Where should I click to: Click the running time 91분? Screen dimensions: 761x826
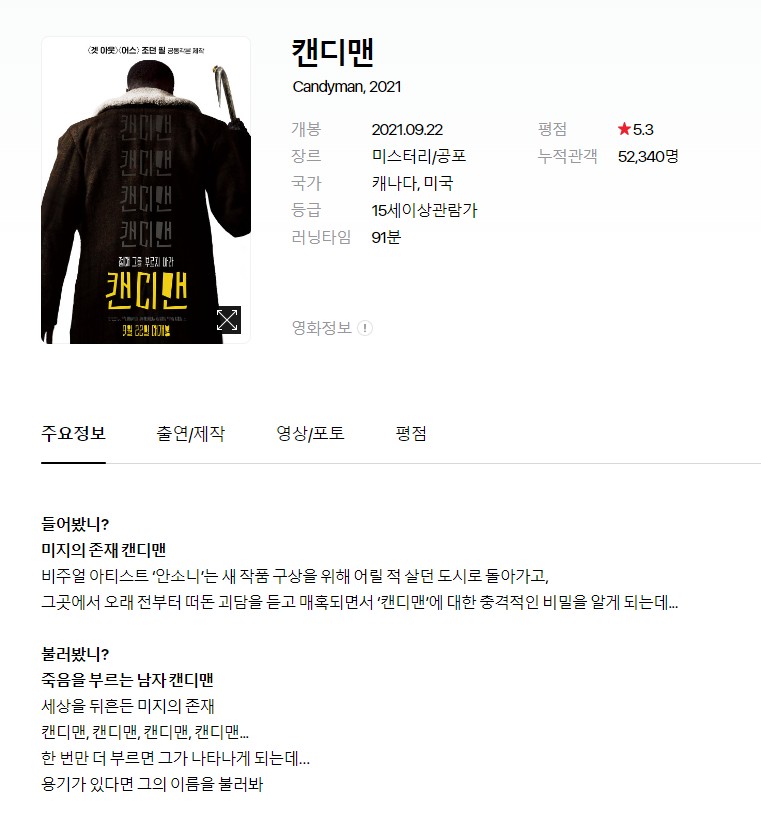[x=386, y=238]
